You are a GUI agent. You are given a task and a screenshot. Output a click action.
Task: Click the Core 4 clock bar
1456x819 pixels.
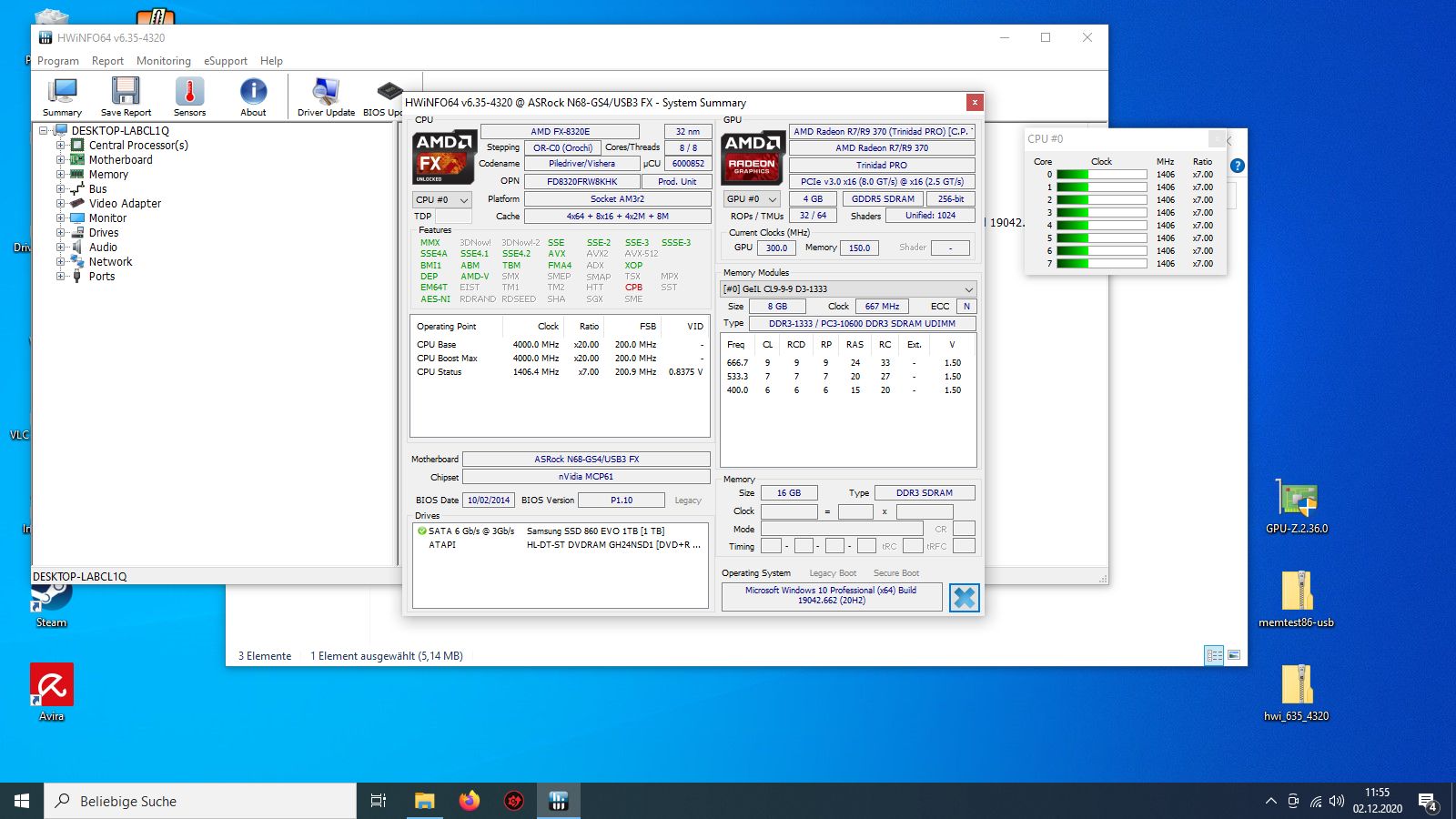pos(1101,226)
